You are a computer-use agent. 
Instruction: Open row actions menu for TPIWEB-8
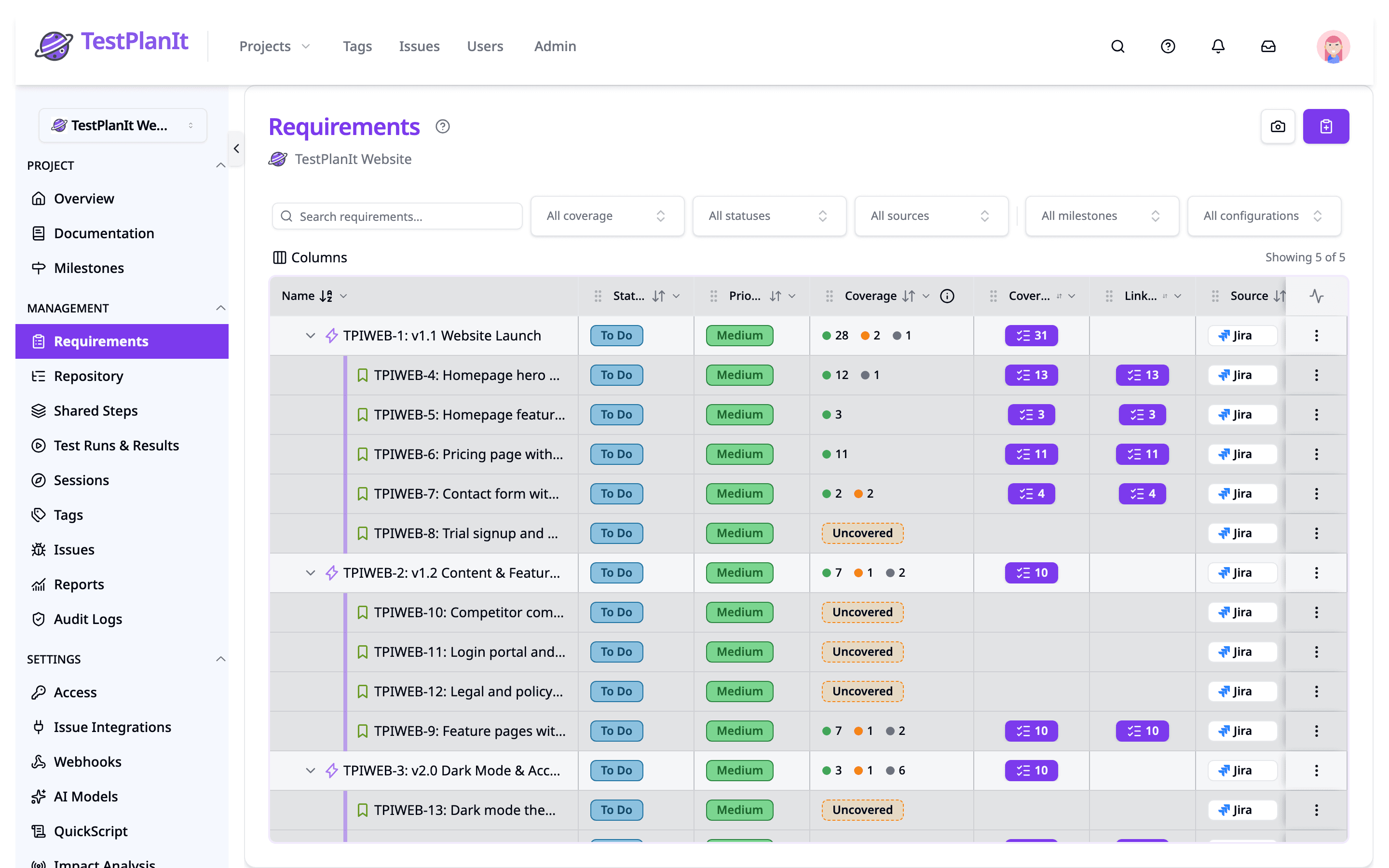(1316, 533)
